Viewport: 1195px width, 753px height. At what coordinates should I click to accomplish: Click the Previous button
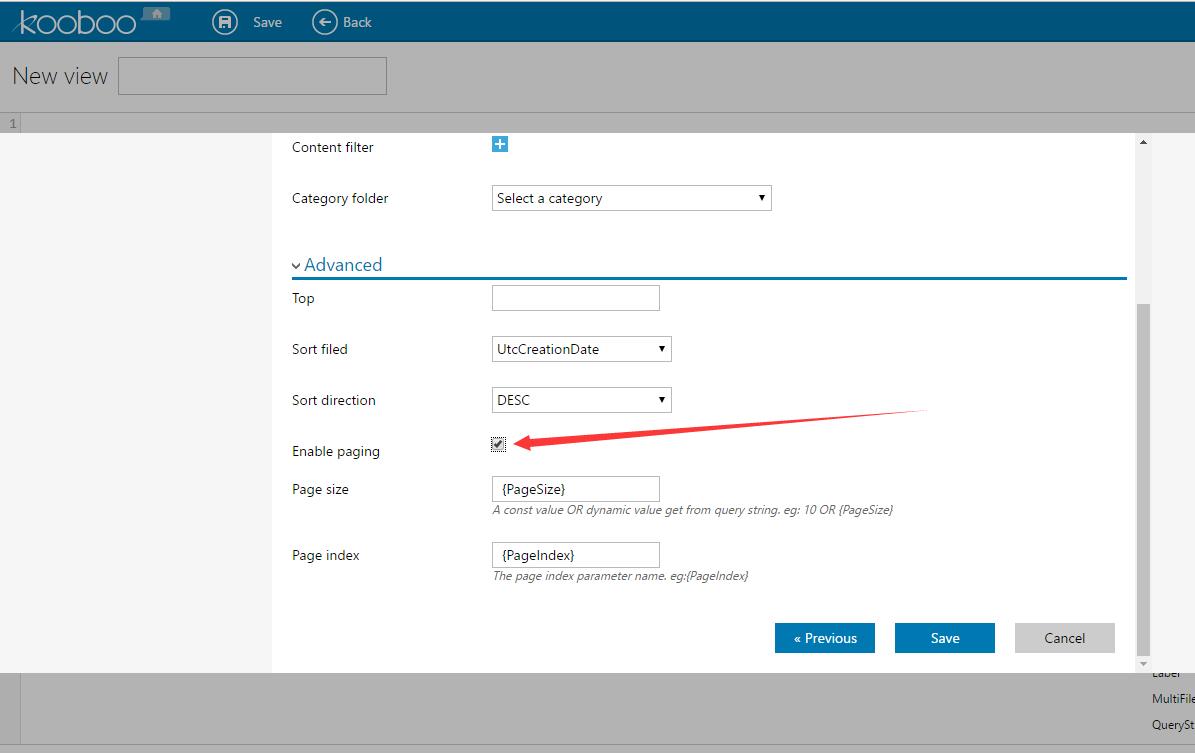[825, 638]
